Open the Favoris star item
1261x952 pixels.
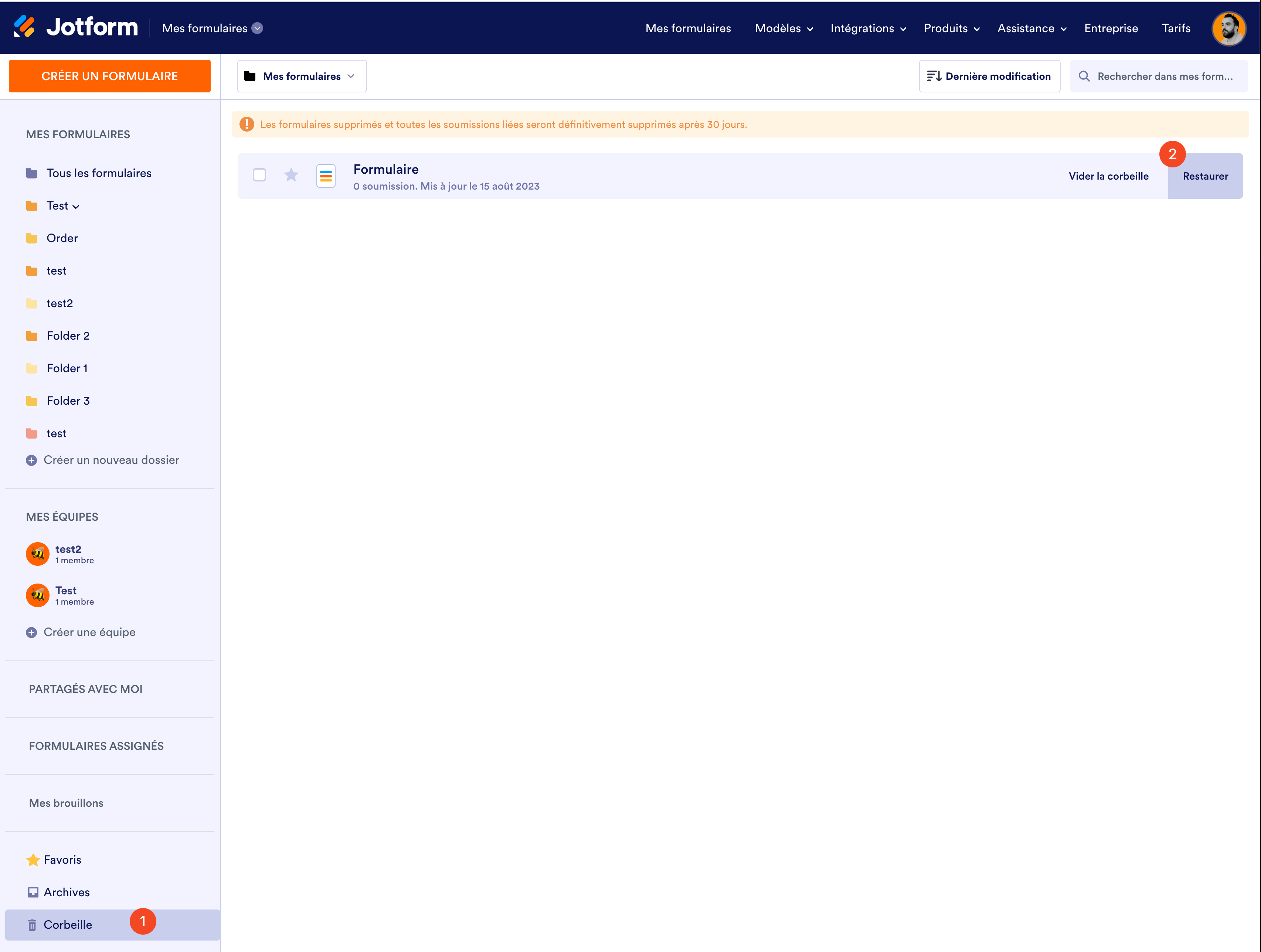pos(54,860)
